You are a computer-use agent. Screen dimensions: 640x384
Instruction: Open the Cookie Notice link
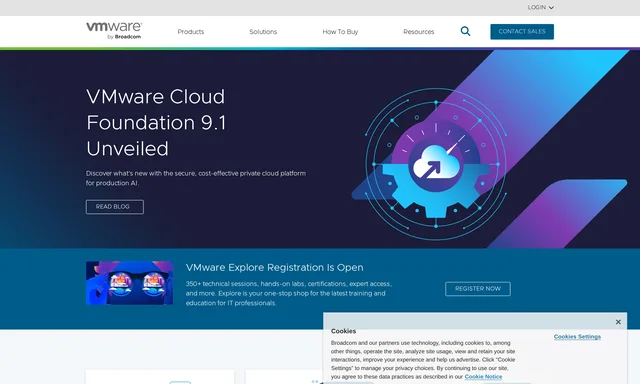coord(483,377)
